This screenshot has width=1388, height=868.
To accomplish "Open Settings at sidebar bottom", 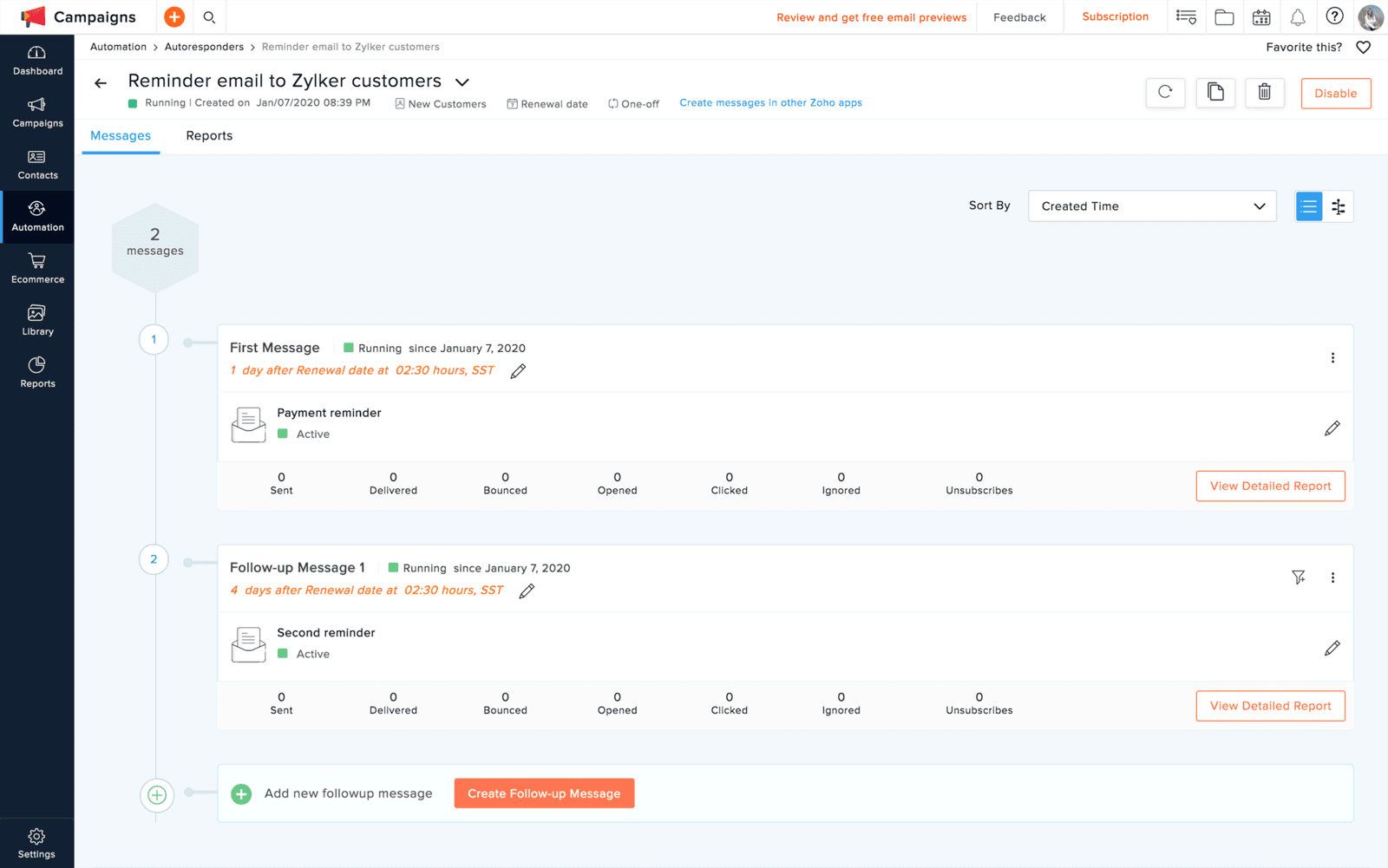I will 36,844.
